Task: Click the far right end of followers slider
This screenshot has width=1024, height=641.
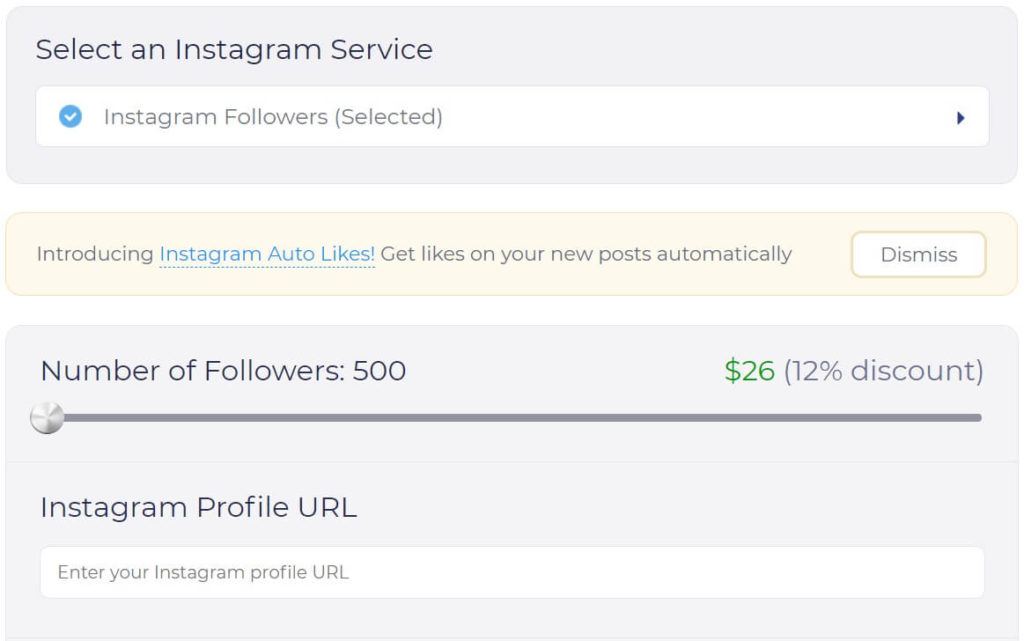Action: pos(978,418)
